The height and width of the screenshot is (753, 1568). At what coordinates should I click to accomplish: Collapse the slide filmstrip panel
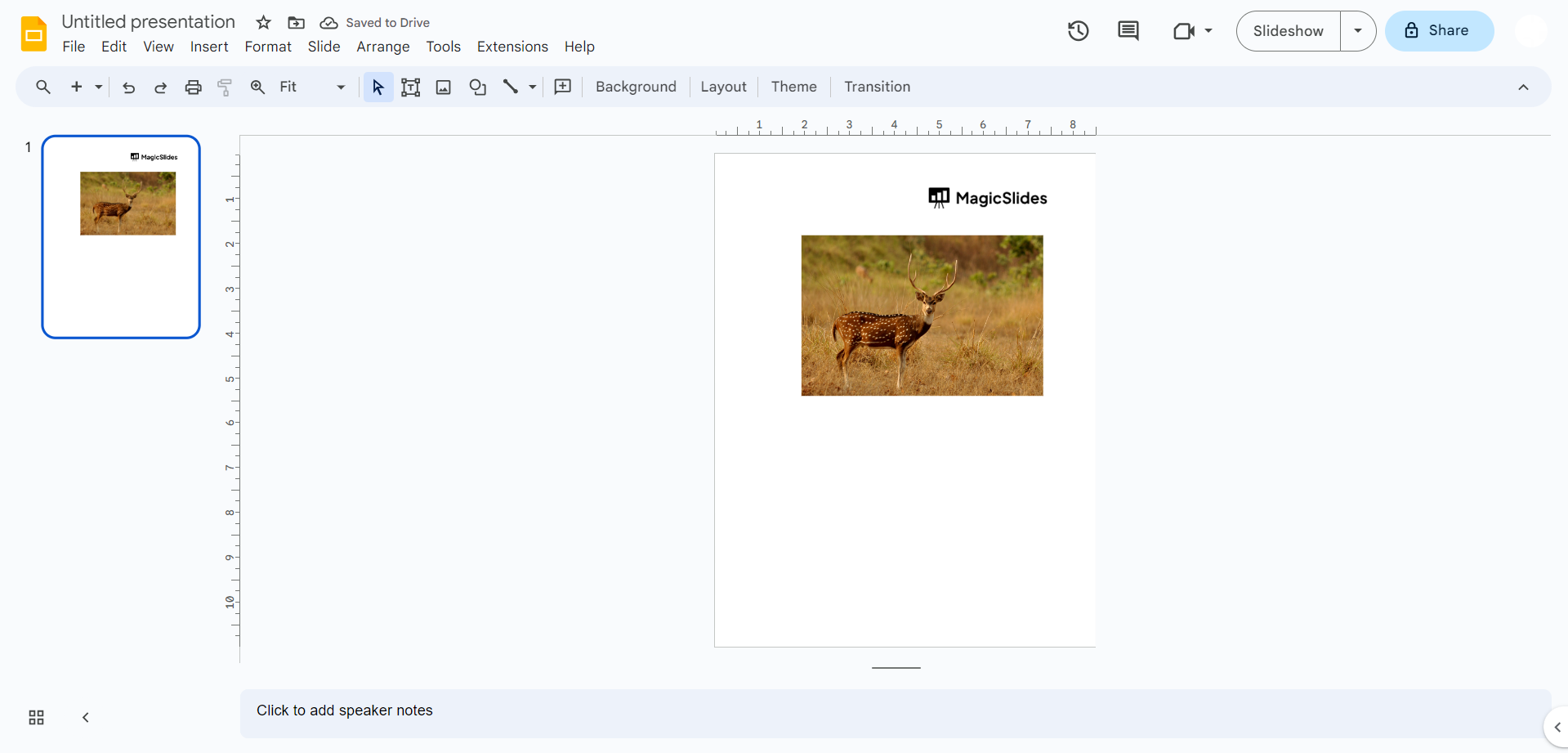[x=85, y=717]
